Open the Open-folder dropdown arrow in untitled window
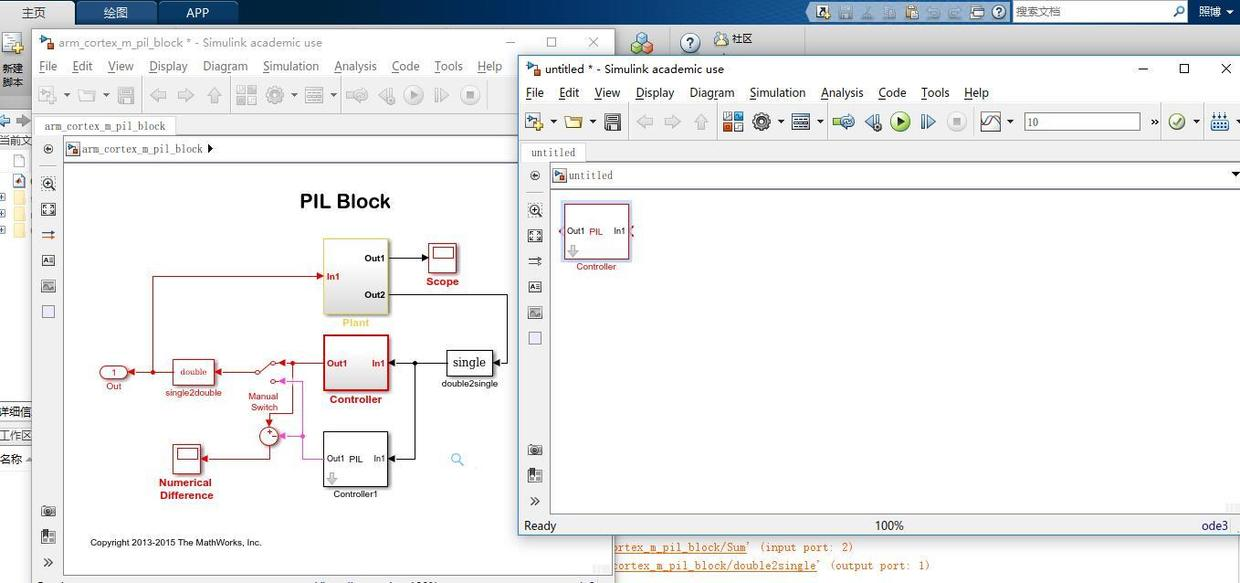 click(x=592, y=122)
